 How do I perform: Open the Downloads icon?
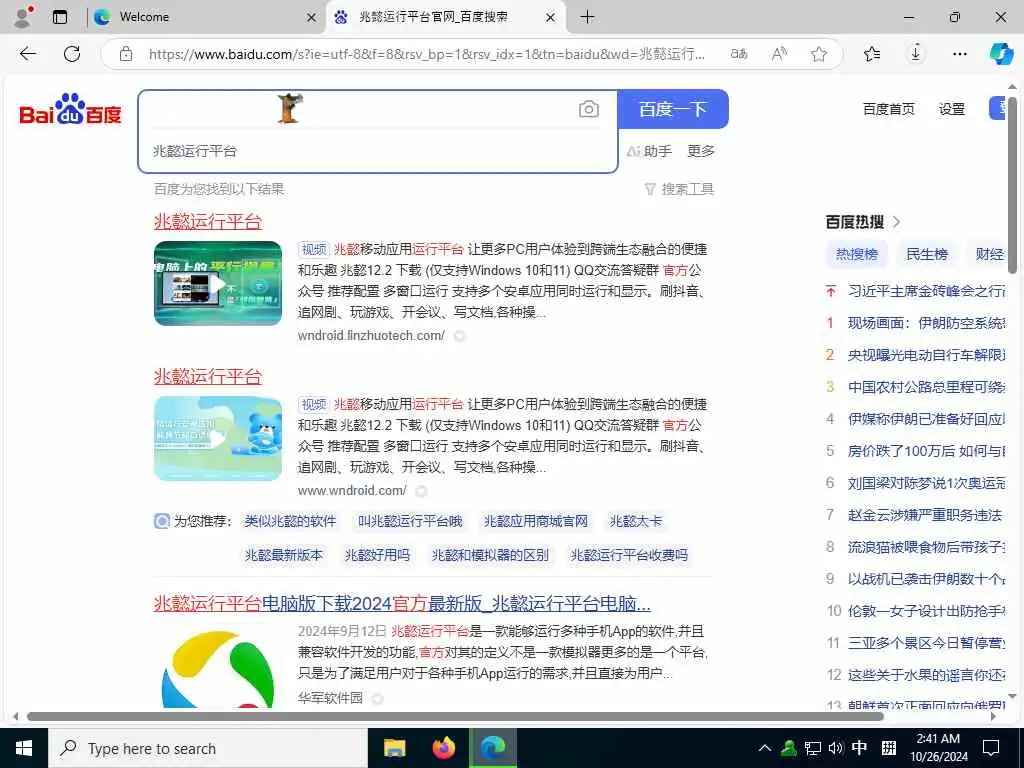pos(916,54)
